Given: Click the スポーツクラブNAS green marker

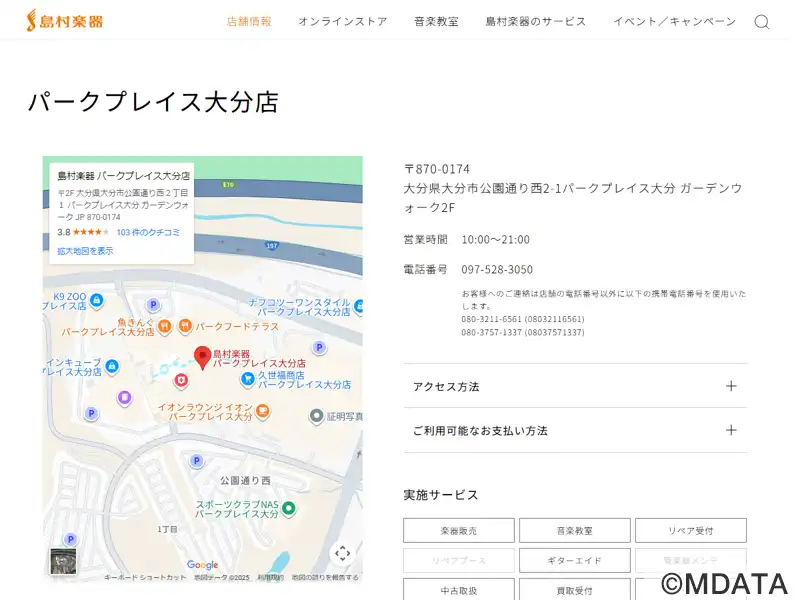Looking at the screenshot, I should 289,509.
